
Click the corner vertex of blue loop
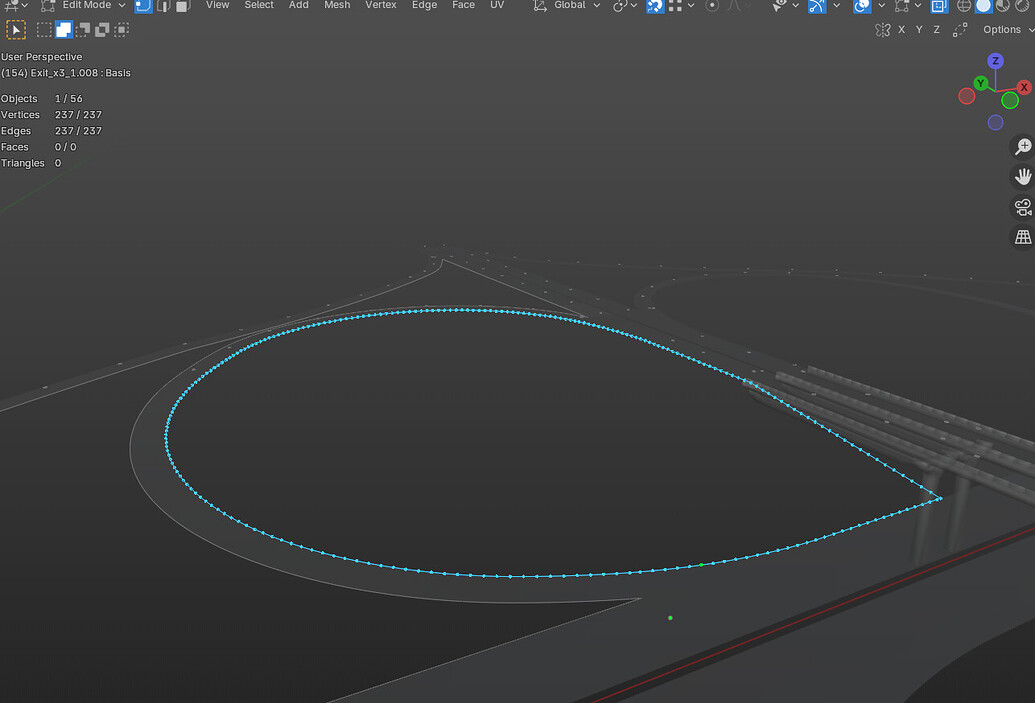[x=940, y=499]
